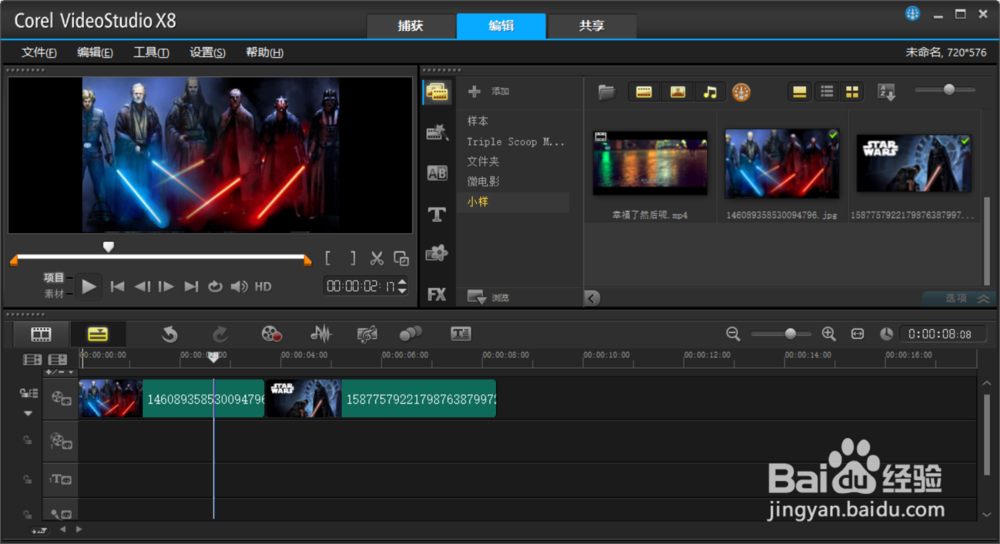Screen dimensions: 1000x544
Task: Open the 文件(F) menu
Action: (39, 52)
